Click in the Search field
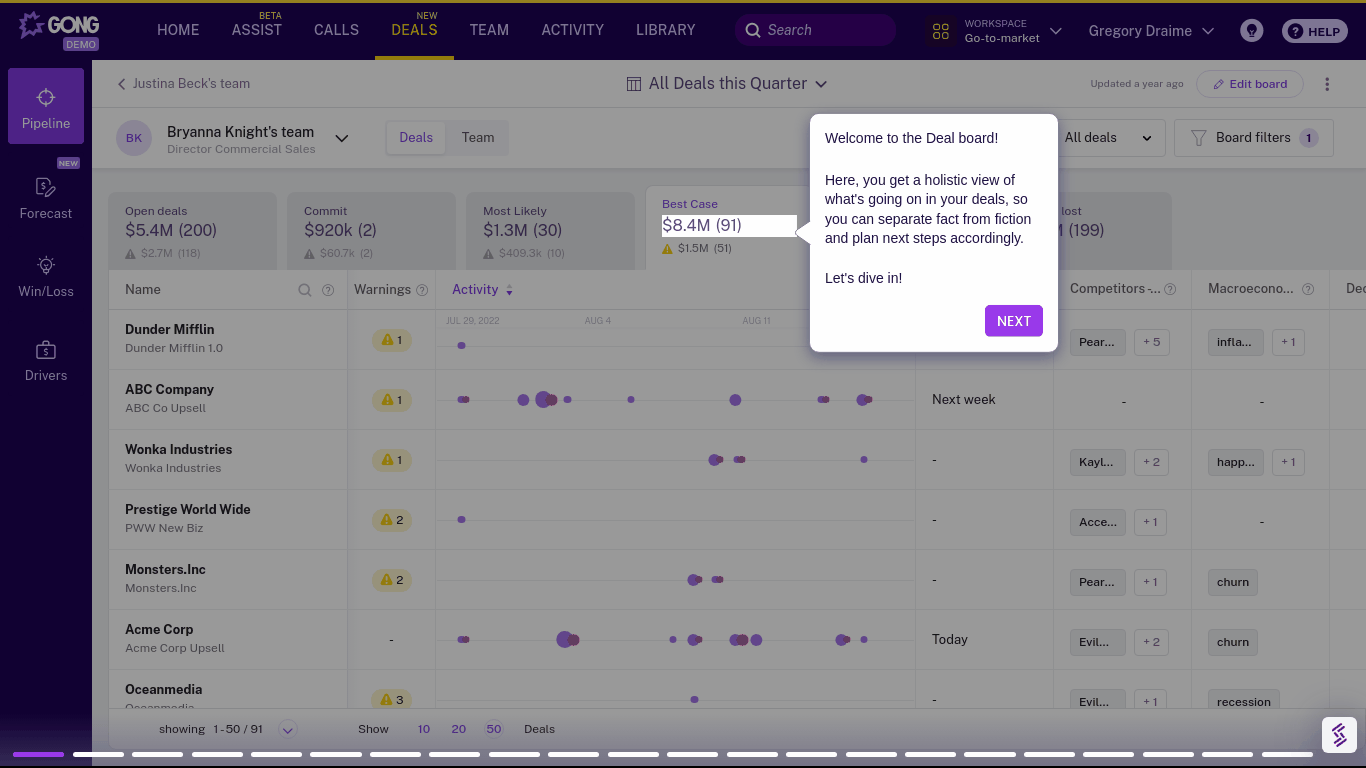 tap(815, 30)
